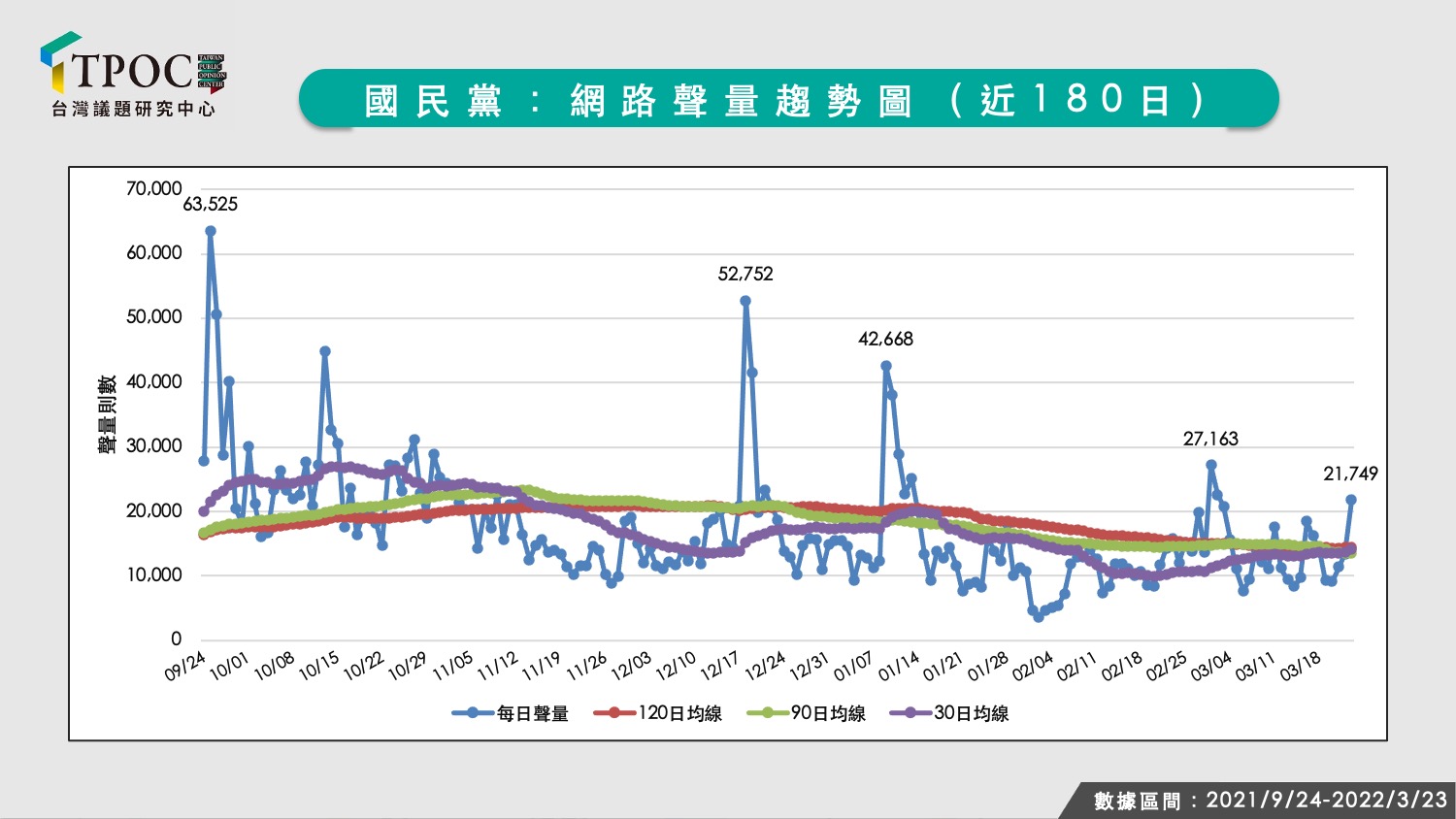Select the 21,749 final data label
The width and height of the screenshot is (1456, 819).
(1350, 474)
